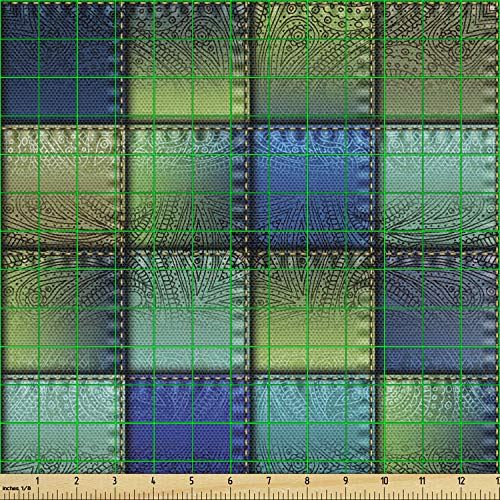Click the number 1 on the ruler
The width and height of the screenshot is (500, 500).
click(37, 481)
